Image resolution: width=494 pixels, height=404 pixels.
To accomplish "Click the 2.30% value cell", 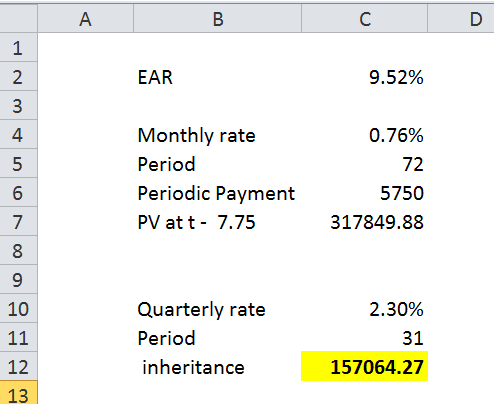I will (365, 309).
